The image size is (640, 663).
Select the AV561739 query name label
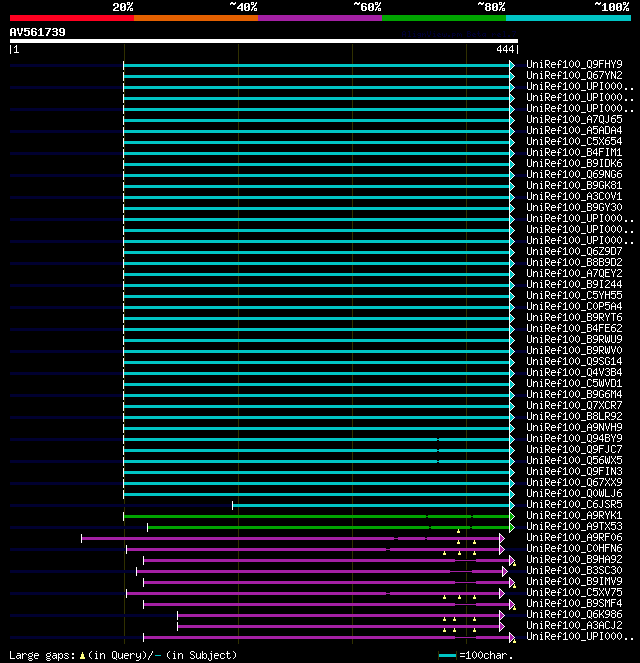(38, 32)
